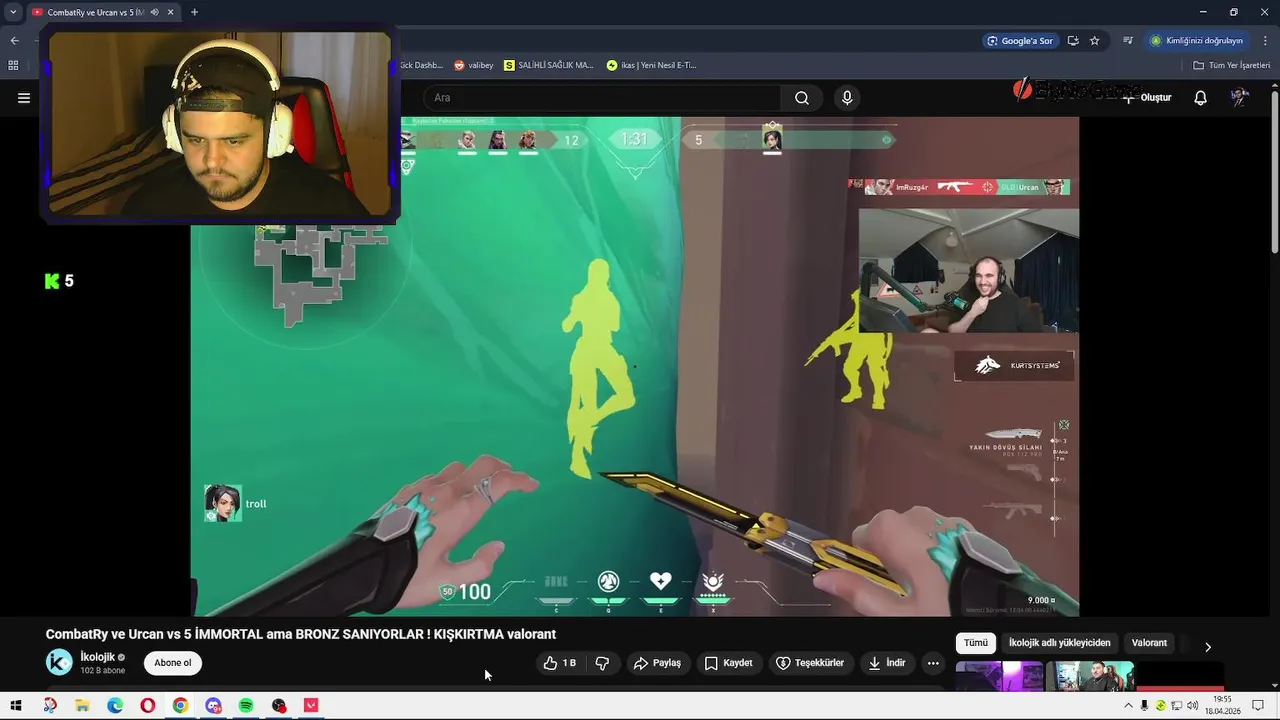Launch Microsoft Edge from the taskbar
The height and width of the screenshot is (720, 1280).
point(115,706)
